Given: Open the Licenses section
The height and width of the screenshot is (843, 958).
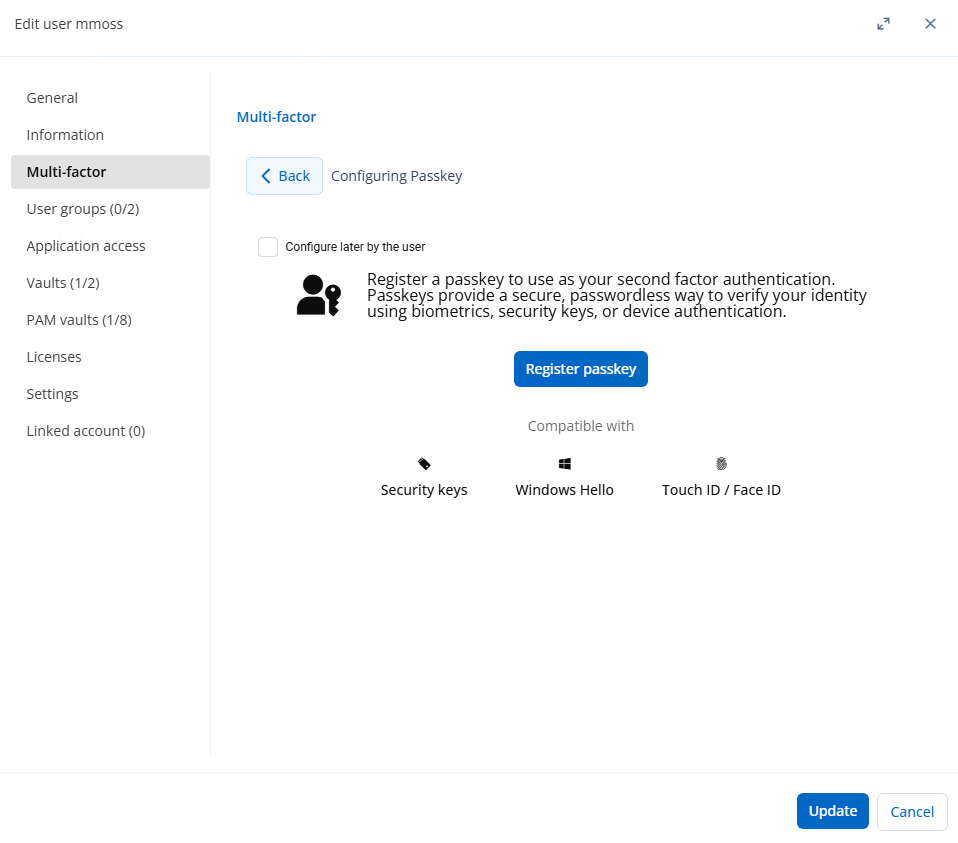Looking at the screenshot, I should coord(54,357).
